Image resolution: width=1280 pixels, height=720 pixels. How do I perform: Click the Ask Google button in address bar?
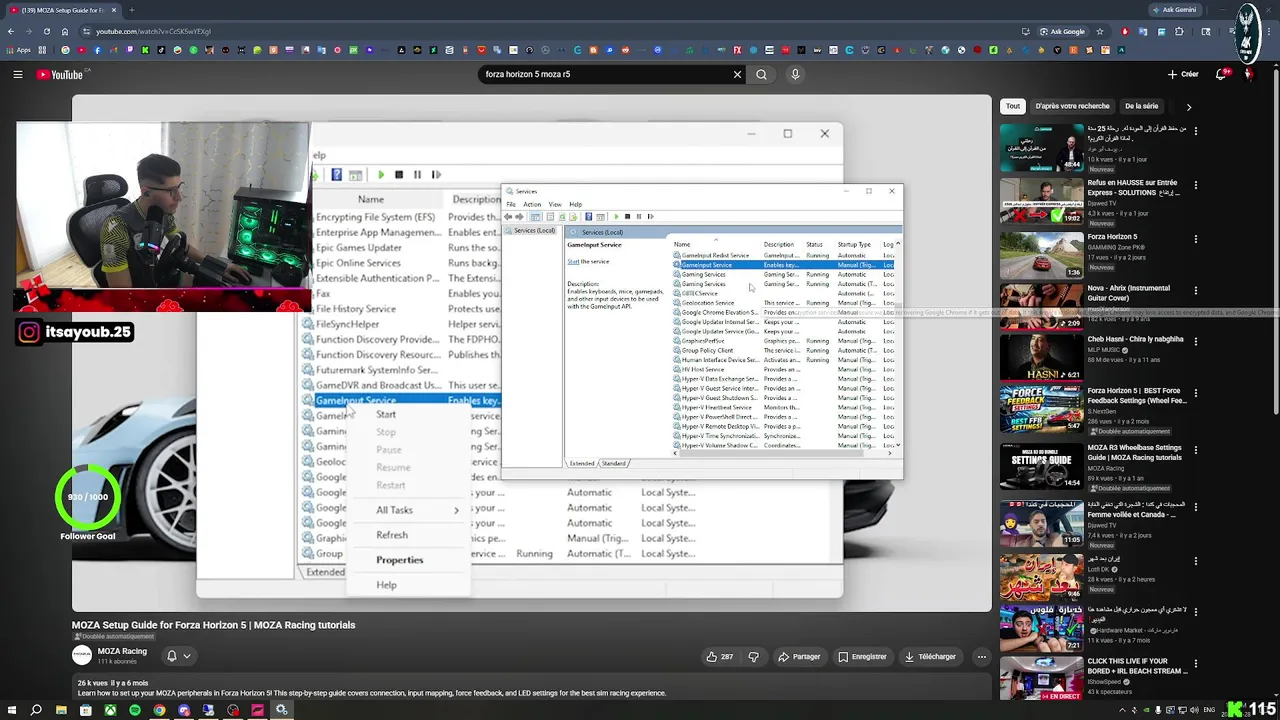pyautogui.click(x=1061, y=31)
